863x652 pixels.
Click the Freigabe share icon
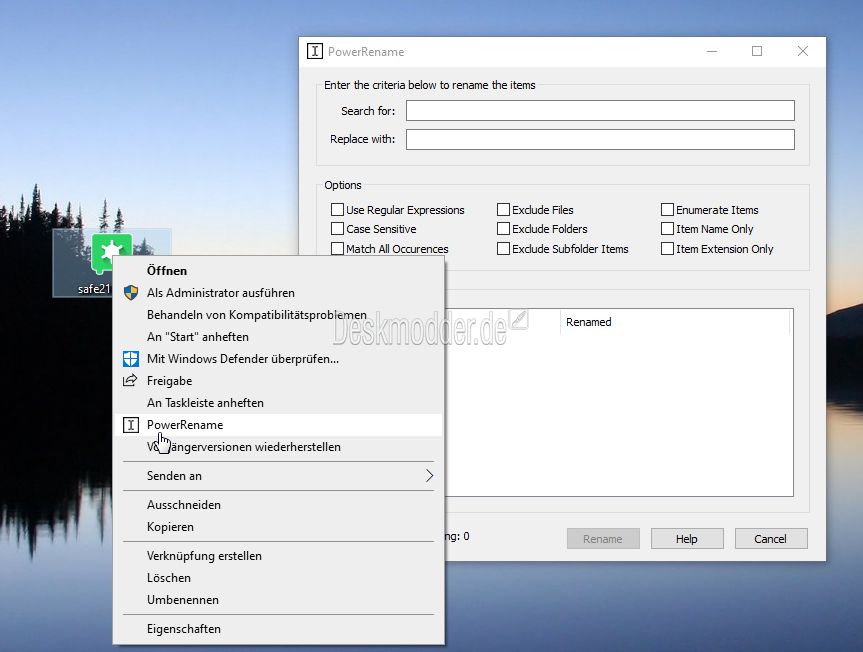click(x=130, y=381)
